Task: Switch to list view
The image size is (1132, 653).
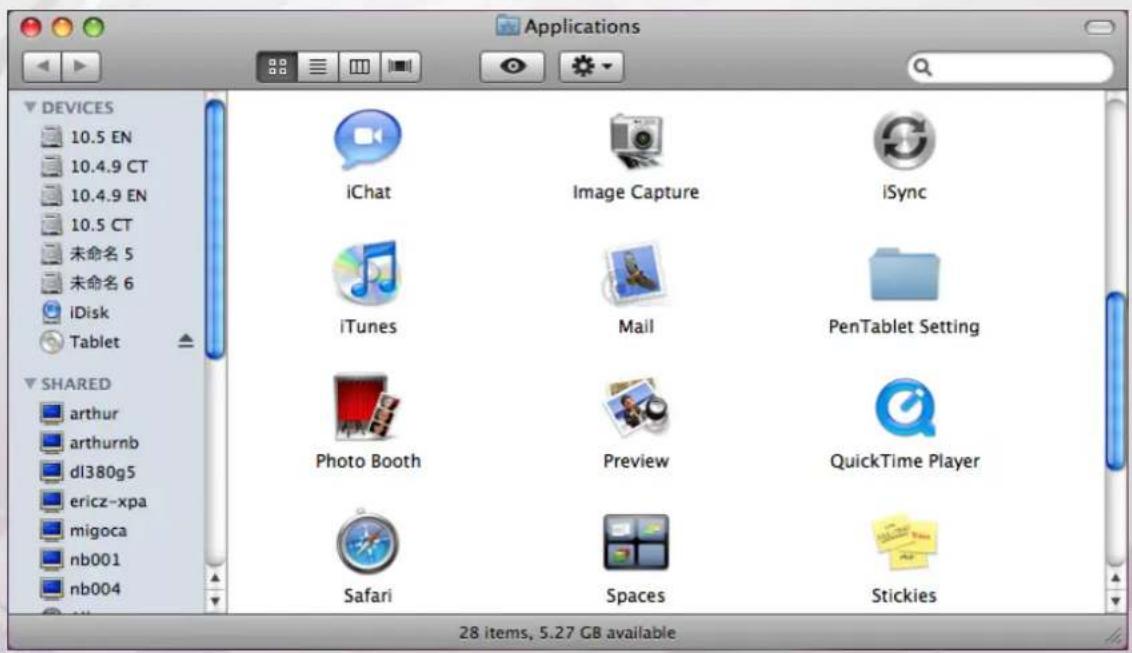Action: pos(318,66)
